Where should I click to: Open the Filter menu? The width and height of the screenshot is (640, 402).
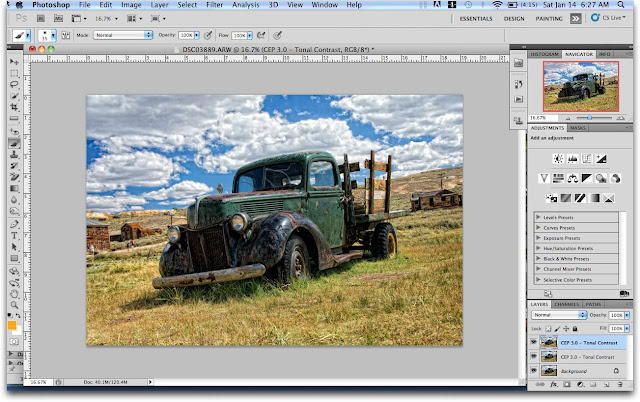click(x=214, y=5)
